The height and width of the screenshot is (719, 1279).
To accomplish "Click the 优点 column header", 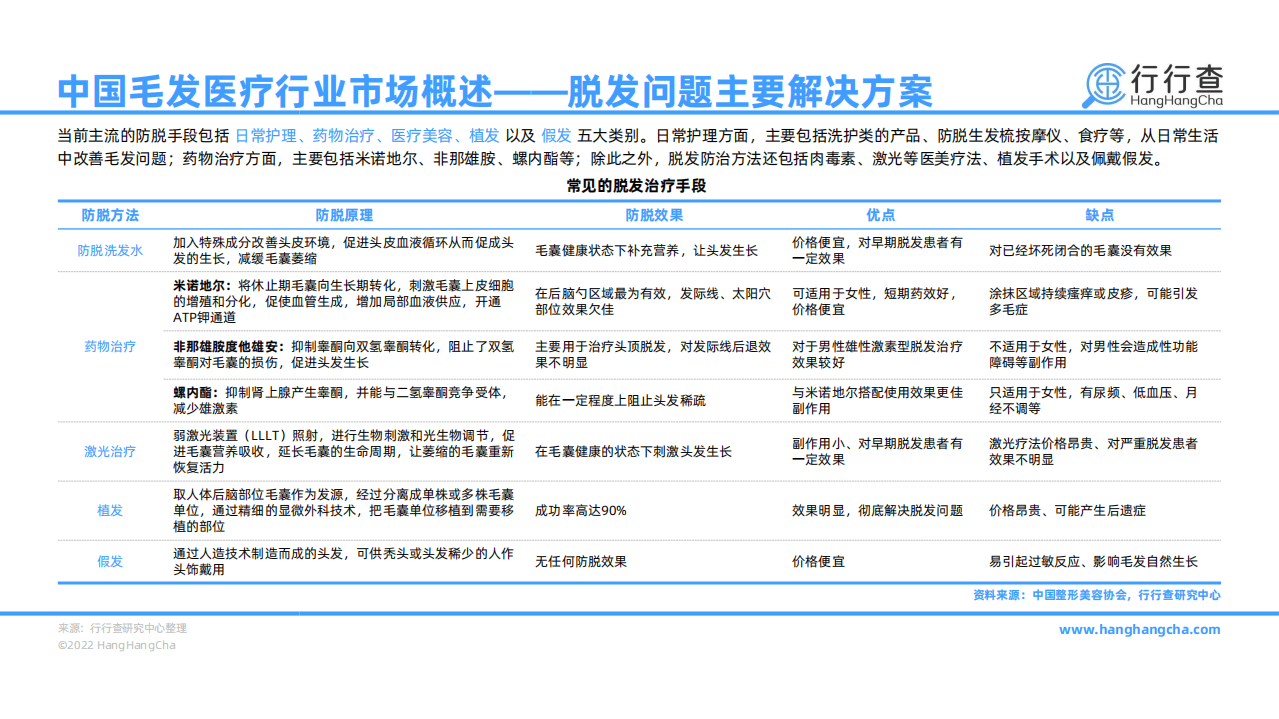I will pos(880,215).
